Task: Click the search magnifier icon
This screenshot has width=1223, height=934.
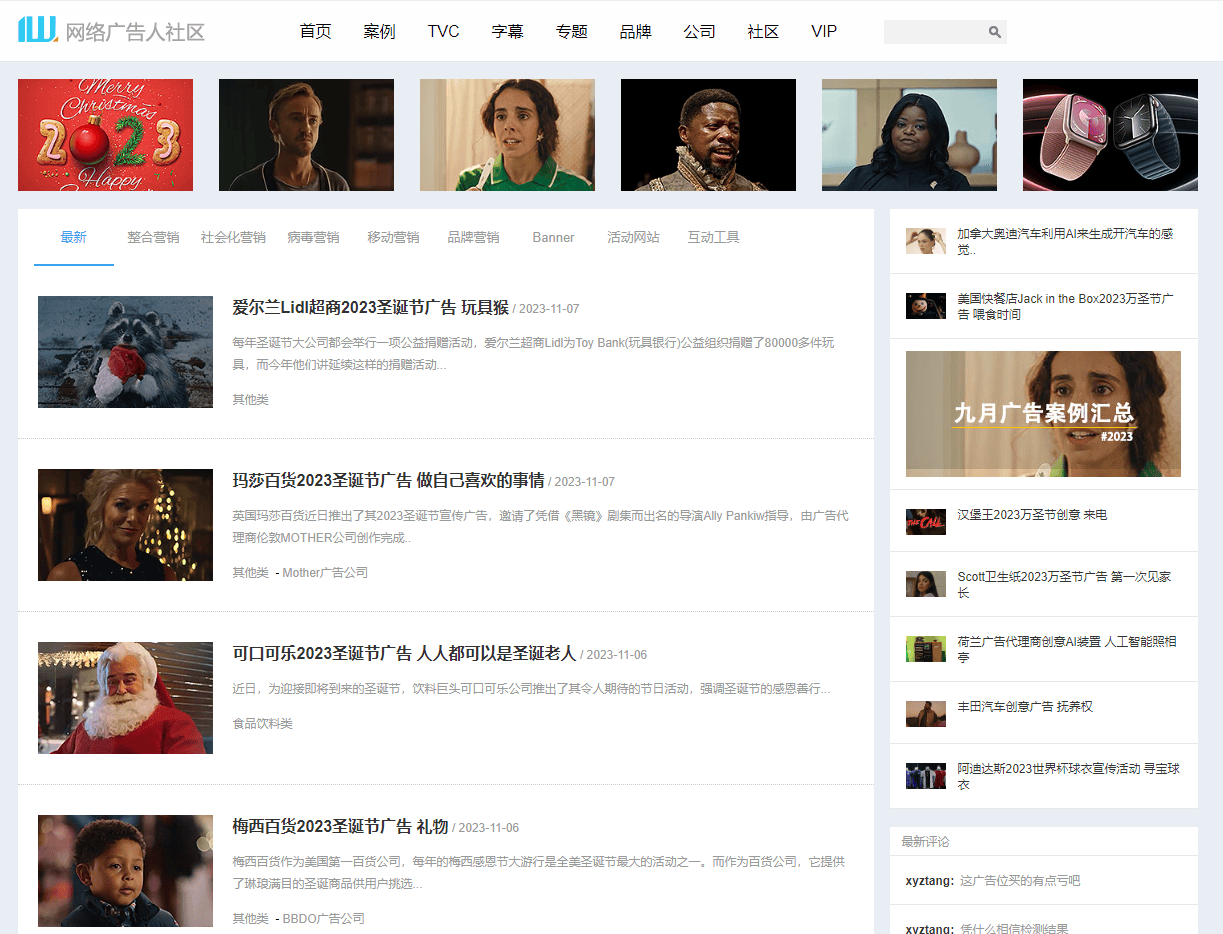Action: 995,31
